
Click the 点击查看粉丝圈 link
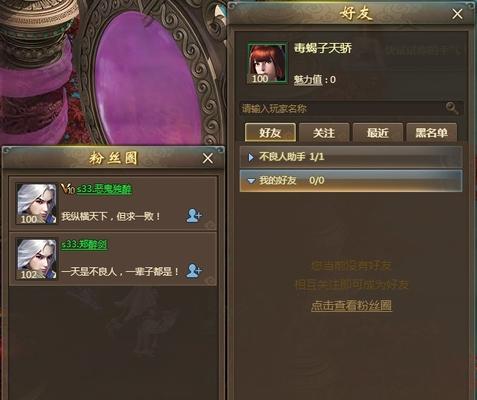(x=351, y=306)
